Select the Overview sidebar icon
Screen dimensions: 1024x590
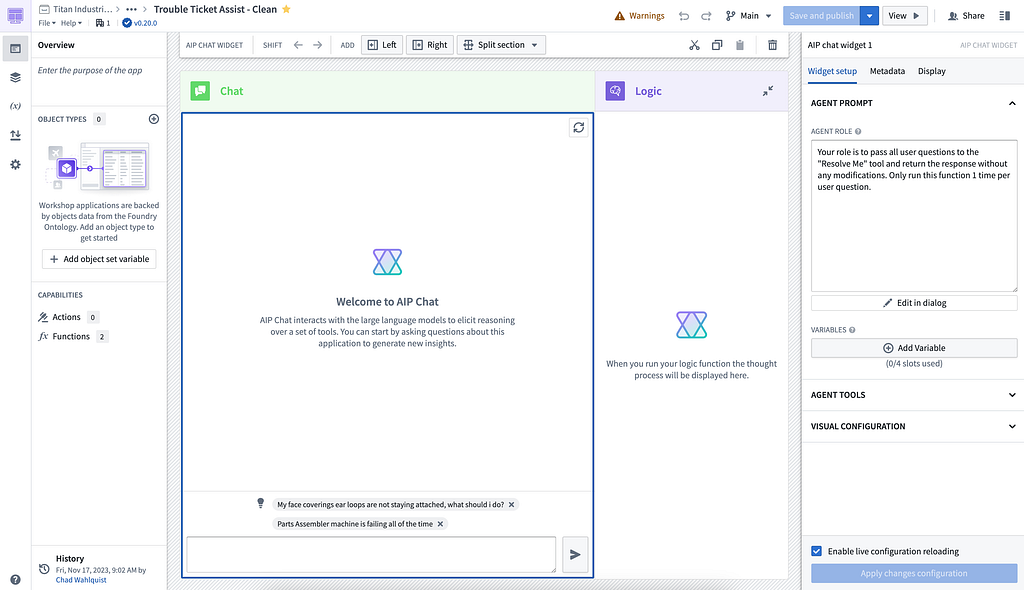[x=15, y=48]
